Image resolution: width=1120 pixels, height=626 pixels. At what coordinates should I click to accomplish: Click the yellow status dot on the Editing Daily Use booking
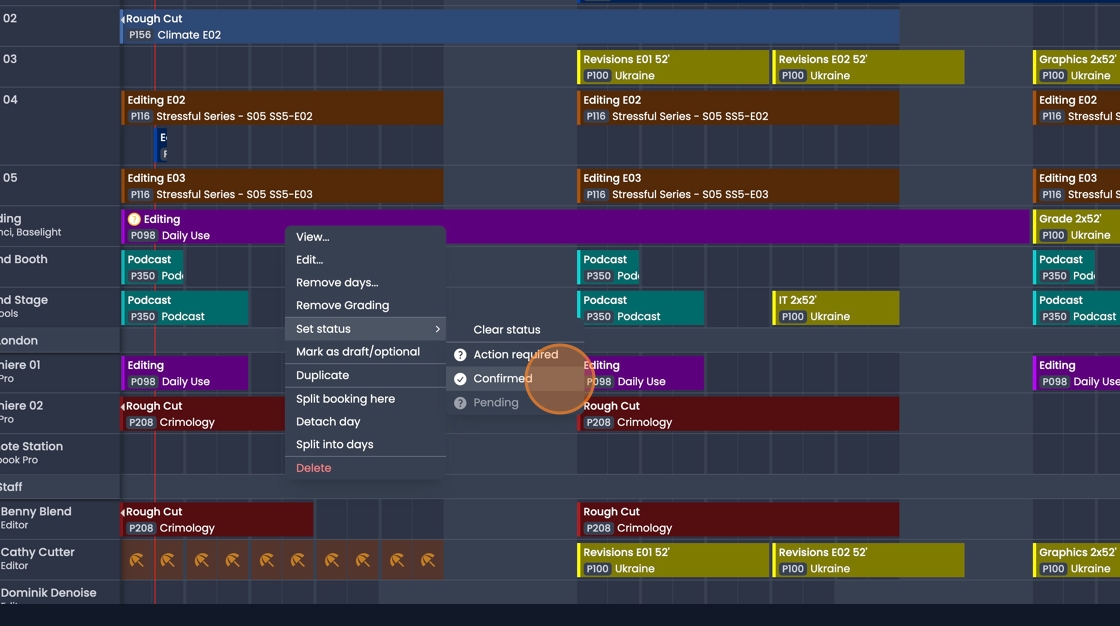pos(133,218)
